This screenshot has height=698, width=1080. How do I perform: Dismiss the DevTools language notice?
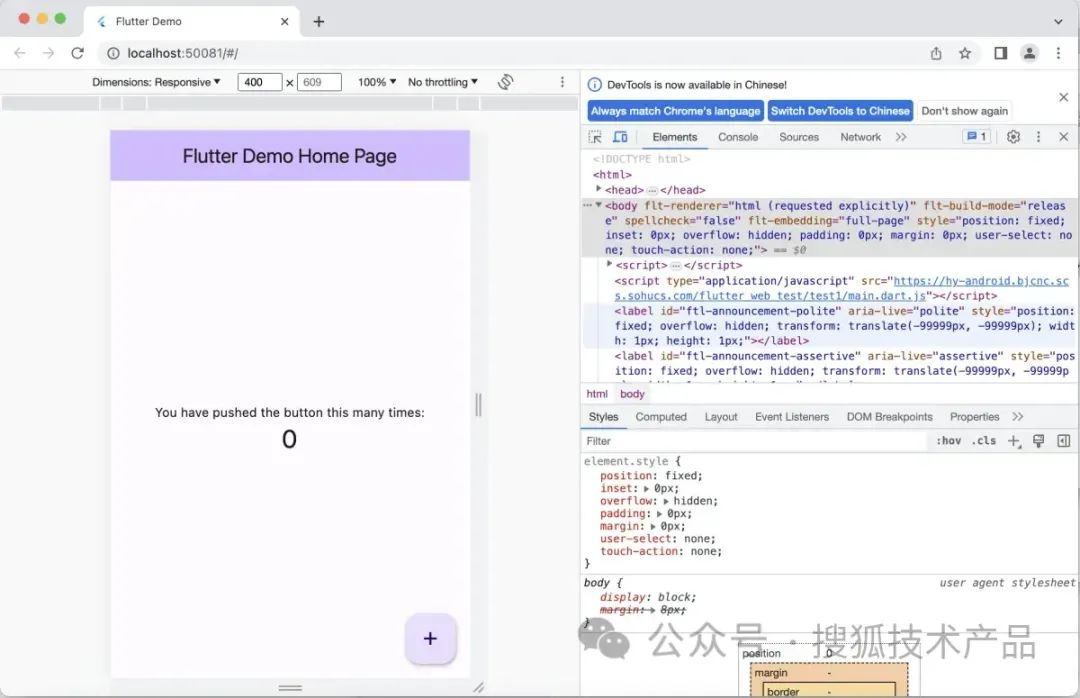tap(1063, 97)
